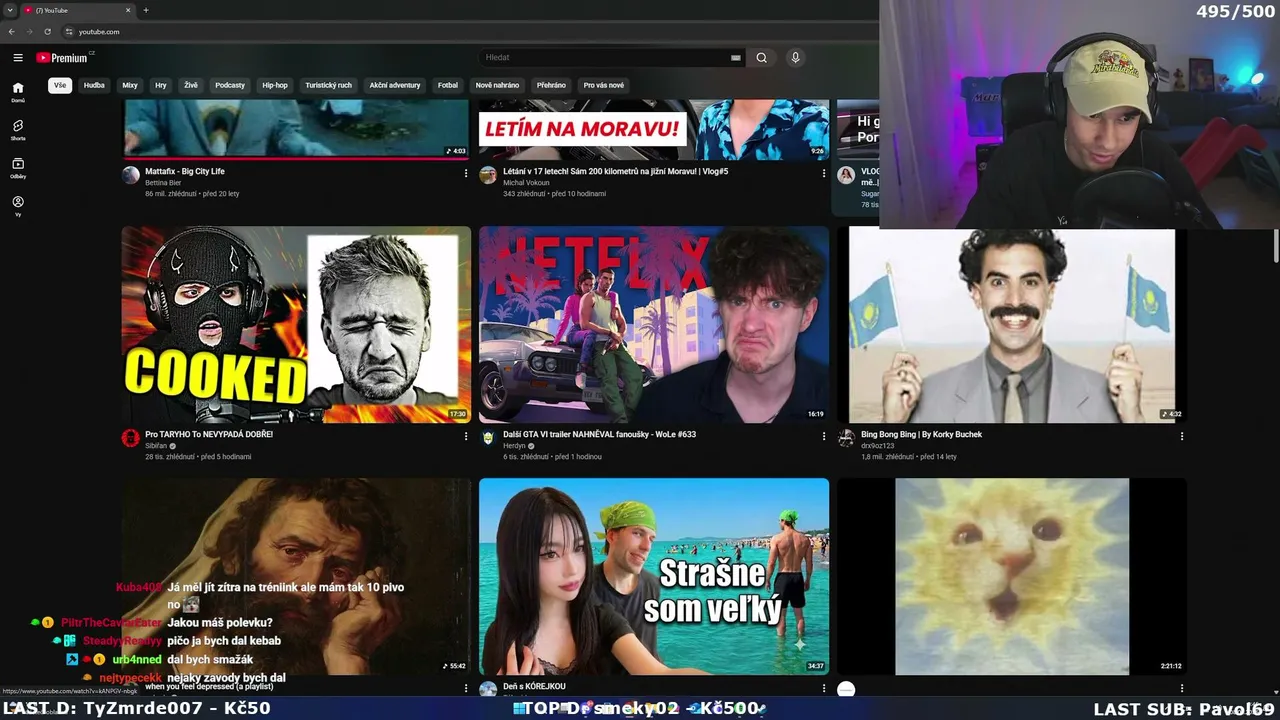Screen dimensions: 1280x720
Task: Open the Mattafix - Big City Life title
Action: point(185,172)
